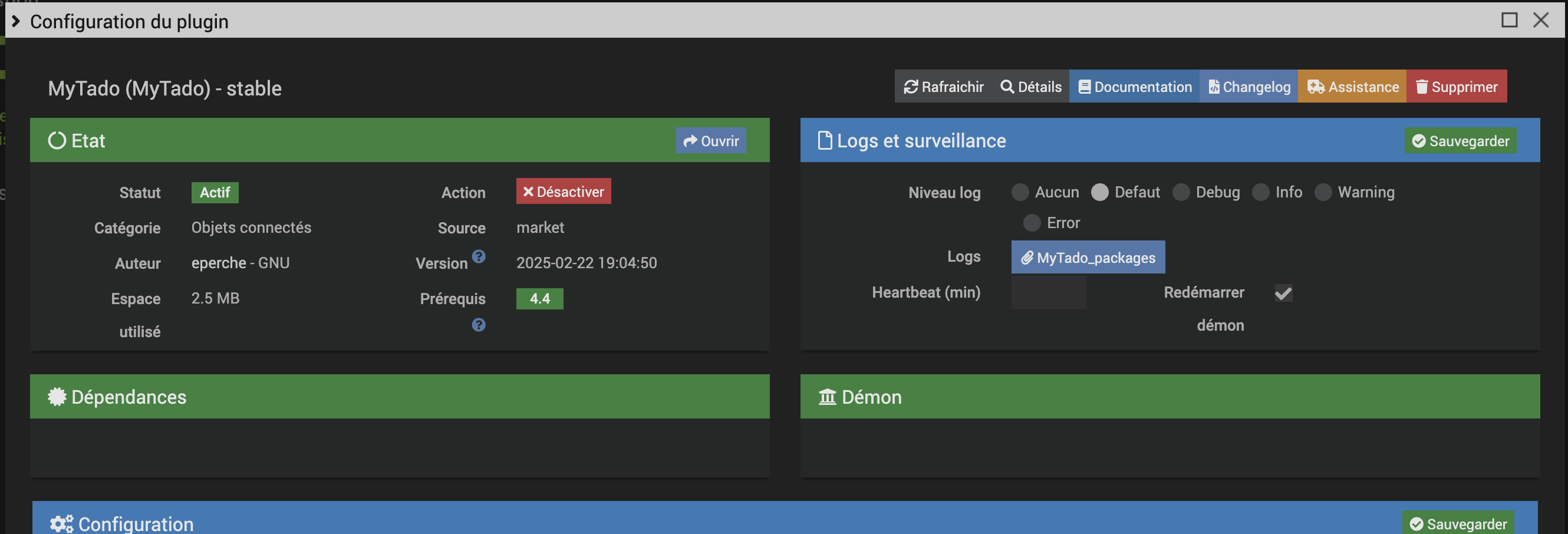Click the Etat circle icon
This screenshot has width=1568, height=534.
57,141
